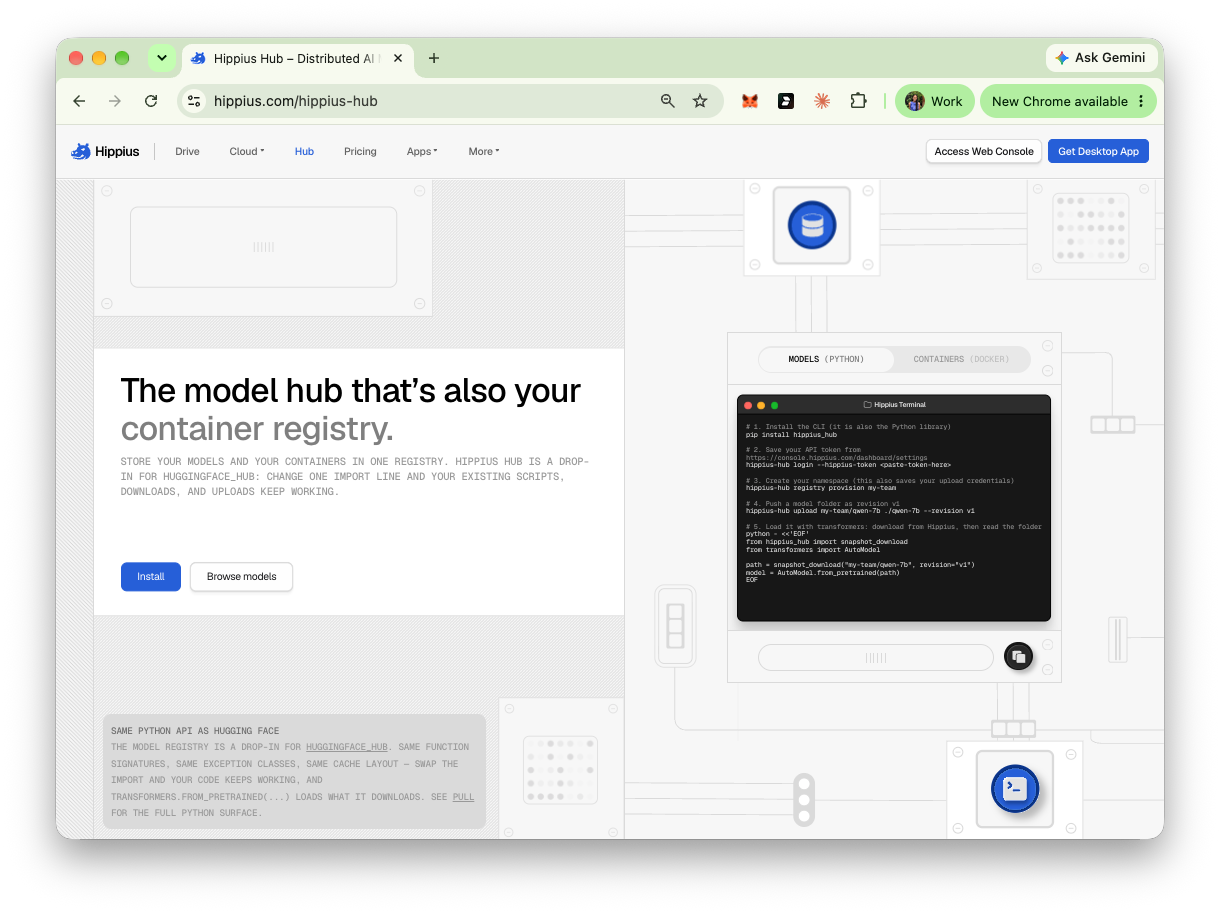
Task: Open a new browser tab
Action: (x=433, y=58)
